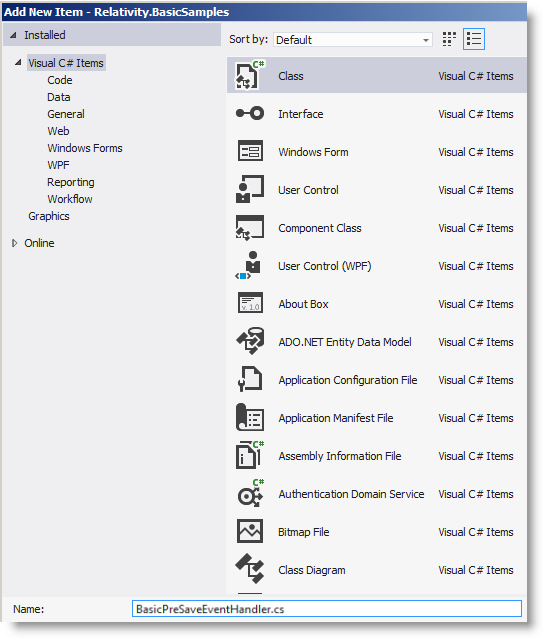This screenshot has height=638, width=543.
Task: Click the 'Interface' template name
Action: (x=301, y=114)
